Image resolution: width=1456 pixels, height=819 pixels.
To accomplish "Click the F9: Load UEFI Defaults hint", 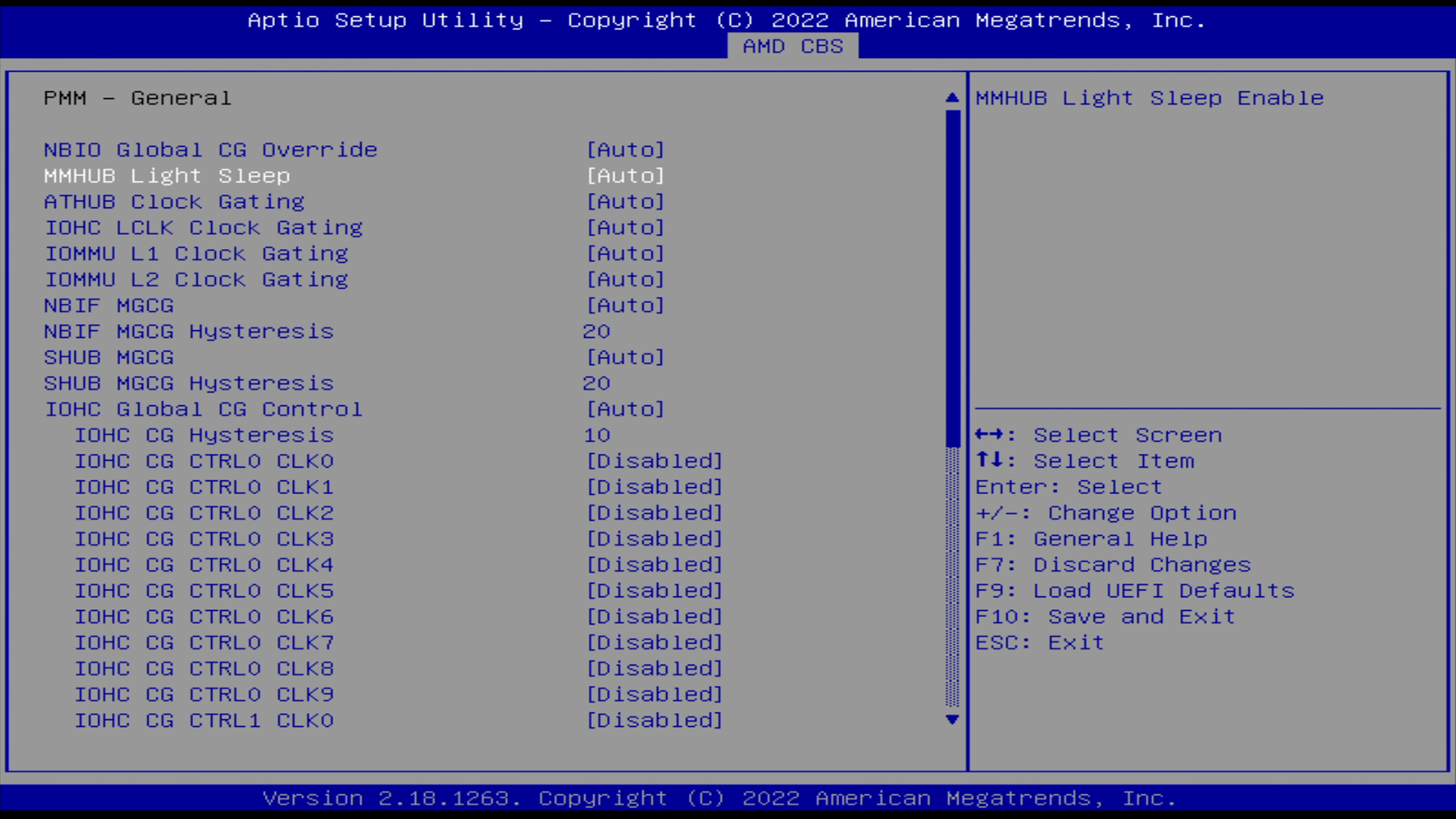I will (x=1135, y=591).
